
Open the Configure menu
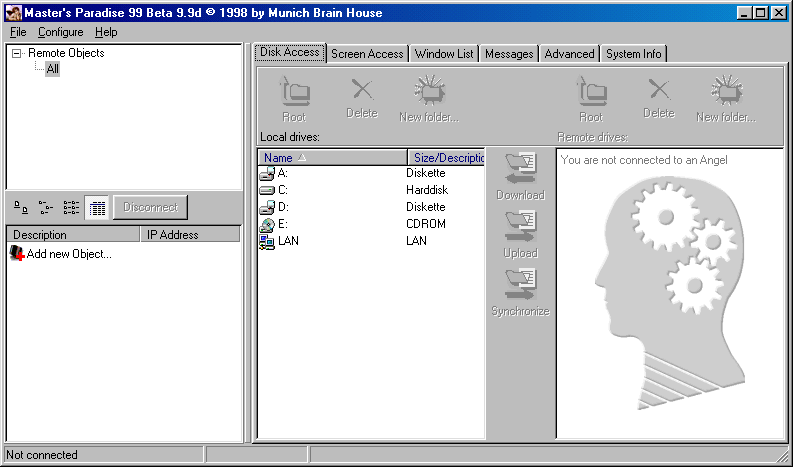coord(60,32)
